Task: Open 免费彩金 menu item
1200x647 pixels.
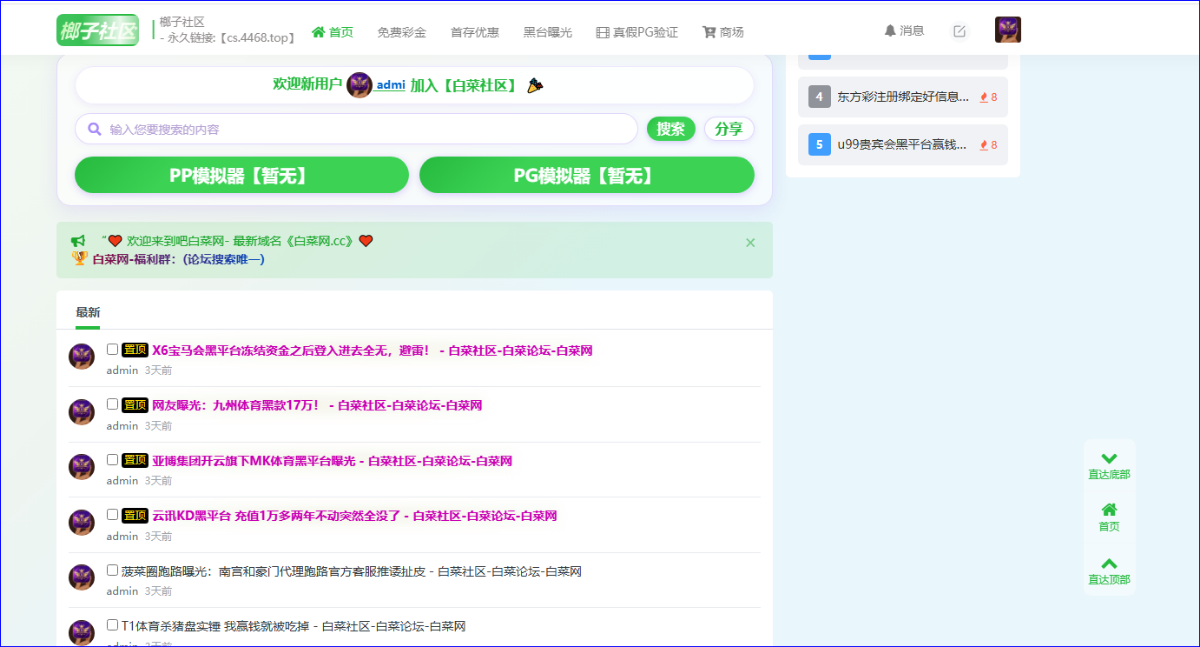Action: point(402,32)
